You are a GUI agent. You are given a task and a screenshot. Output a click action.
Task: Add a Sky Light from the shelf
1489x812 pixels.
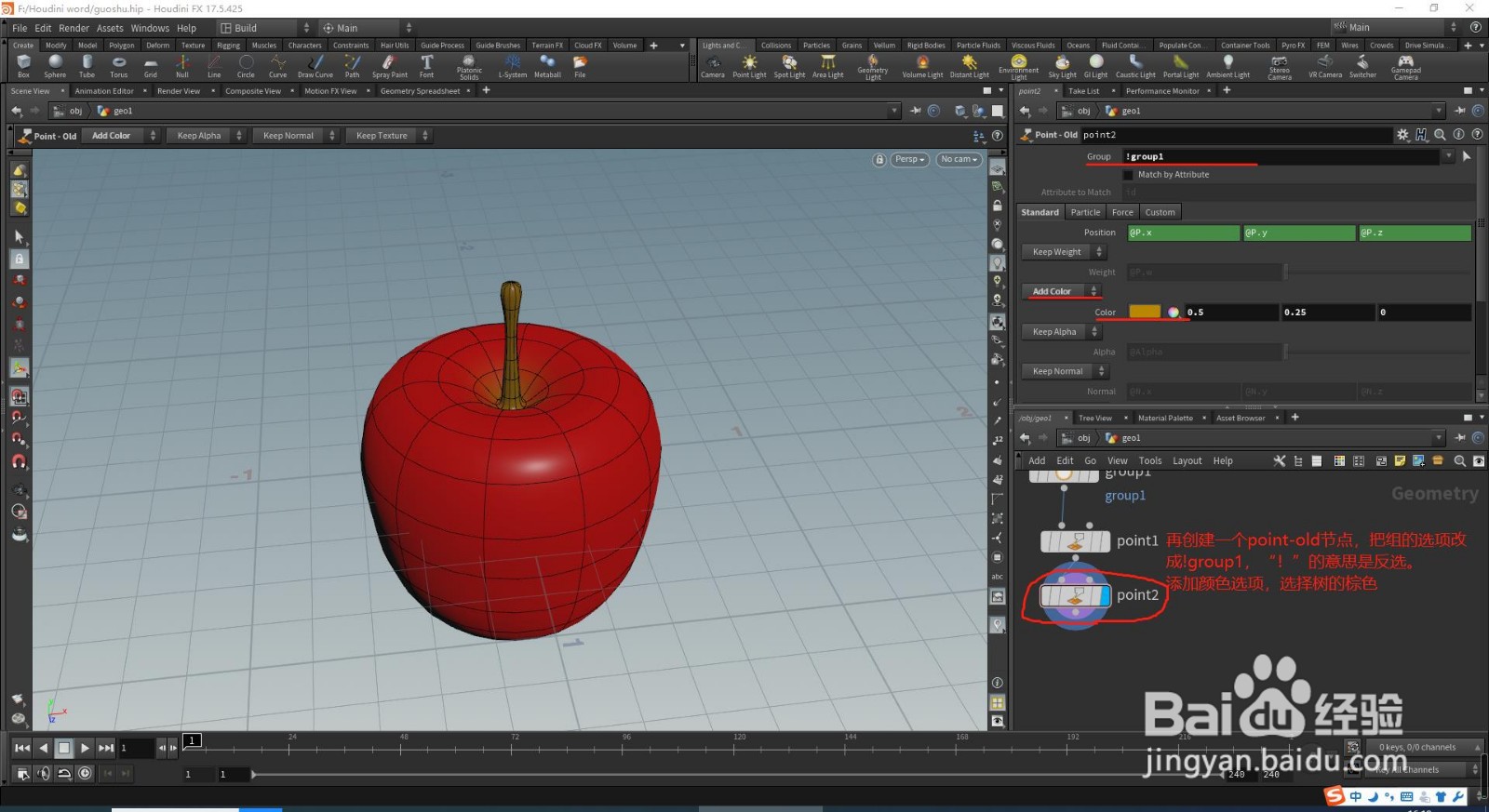1062,66
